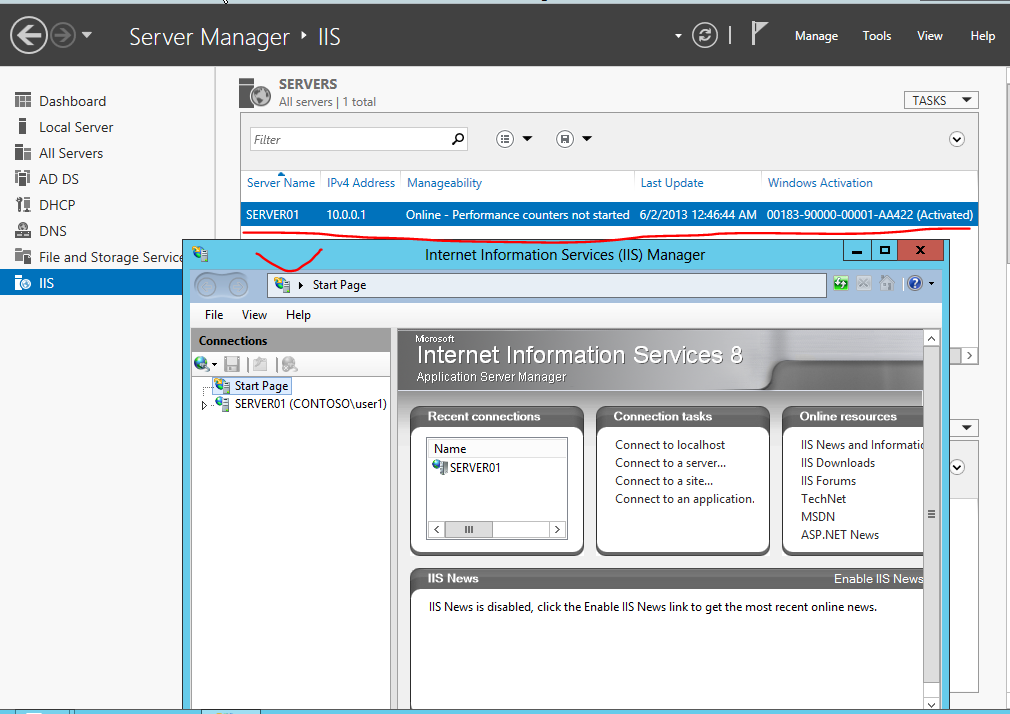Click the Home icon in IIS Manager
Viewport: 1010px width, 714px height.
click(x=887, y=283)
